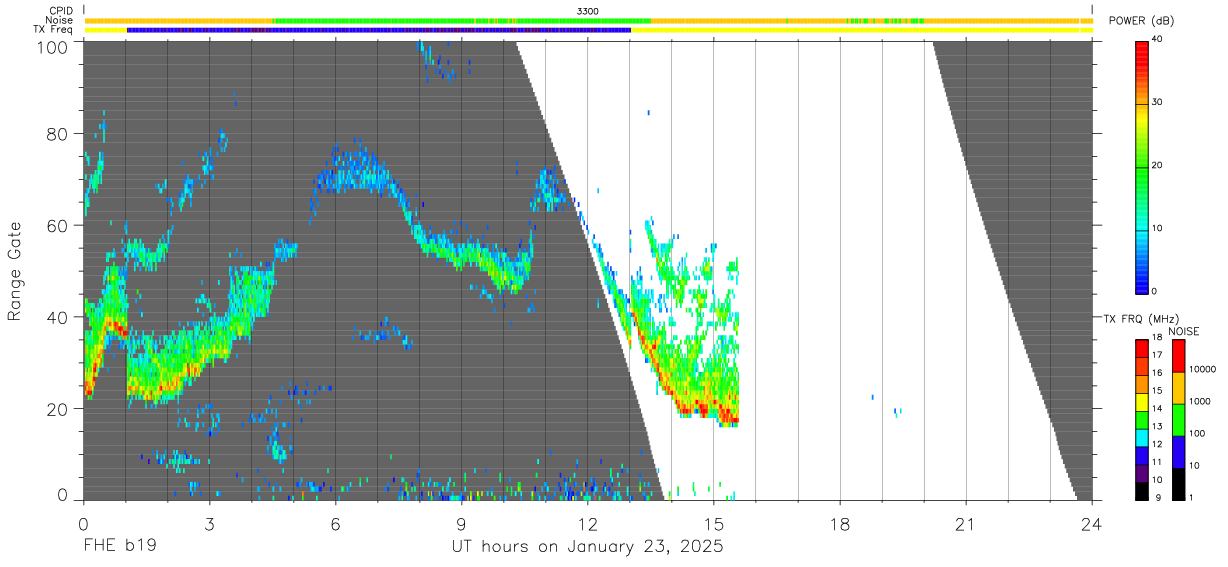Viewport: 1228px width, 567px height.
Task: Click the Range Gate axis title
Action: coord(15,271)
